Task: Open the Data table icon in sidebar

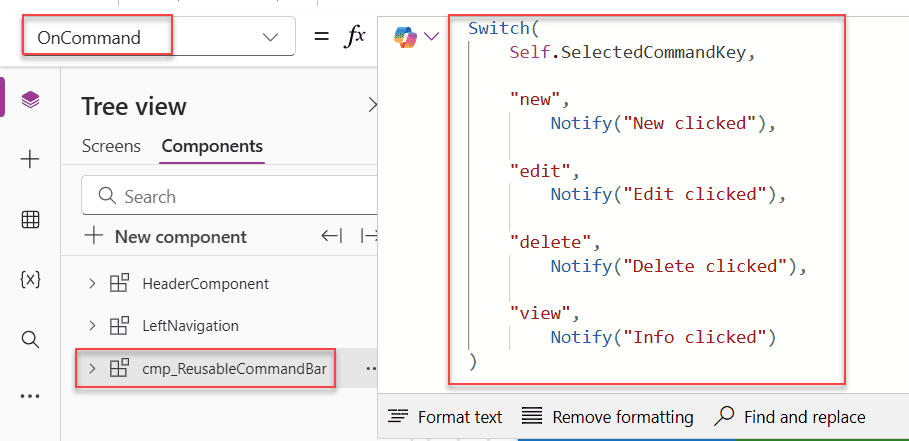Action: click(x=30, y=220)
